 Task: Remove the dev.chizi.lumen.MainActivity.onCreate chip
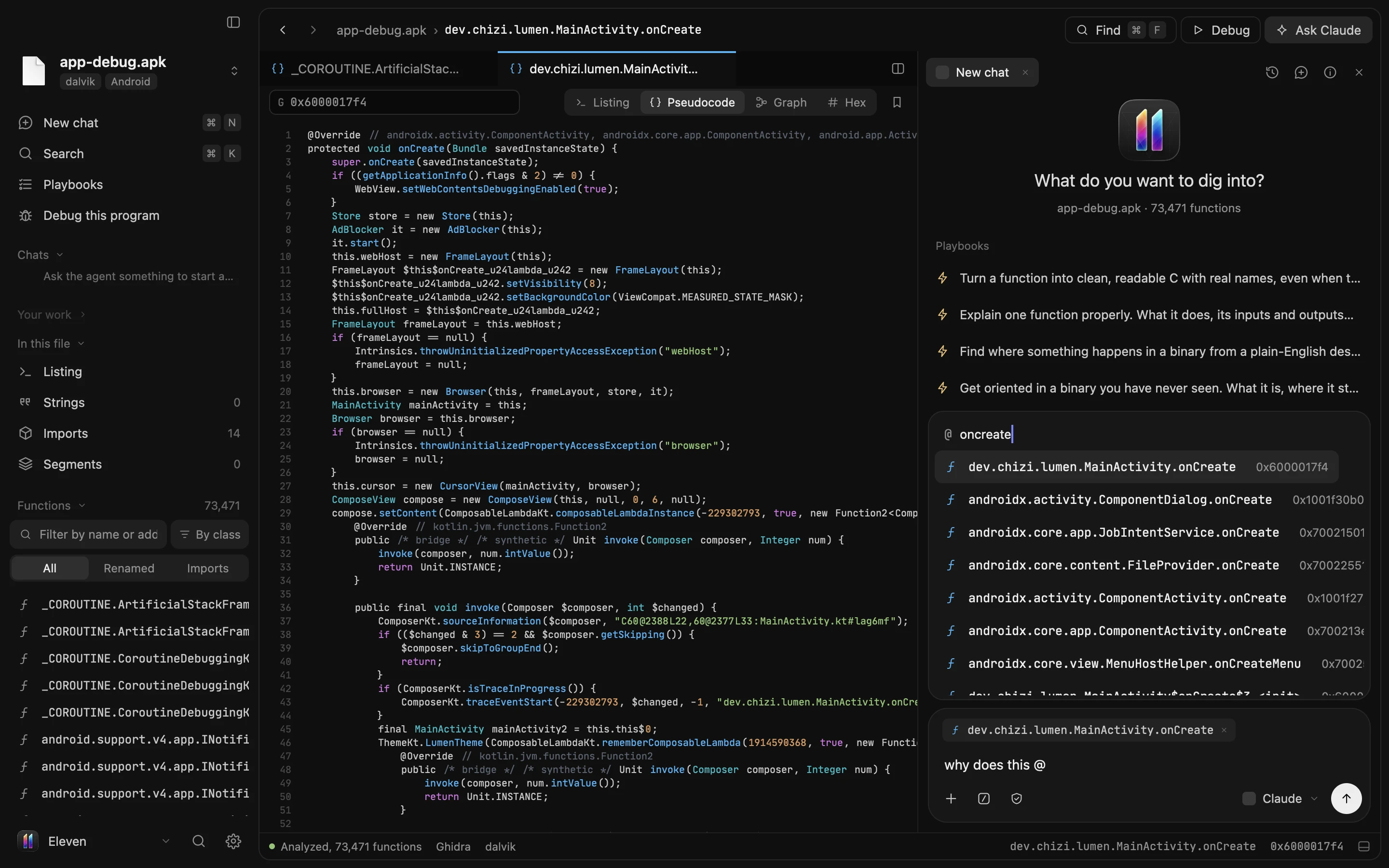pos(1224,730)
